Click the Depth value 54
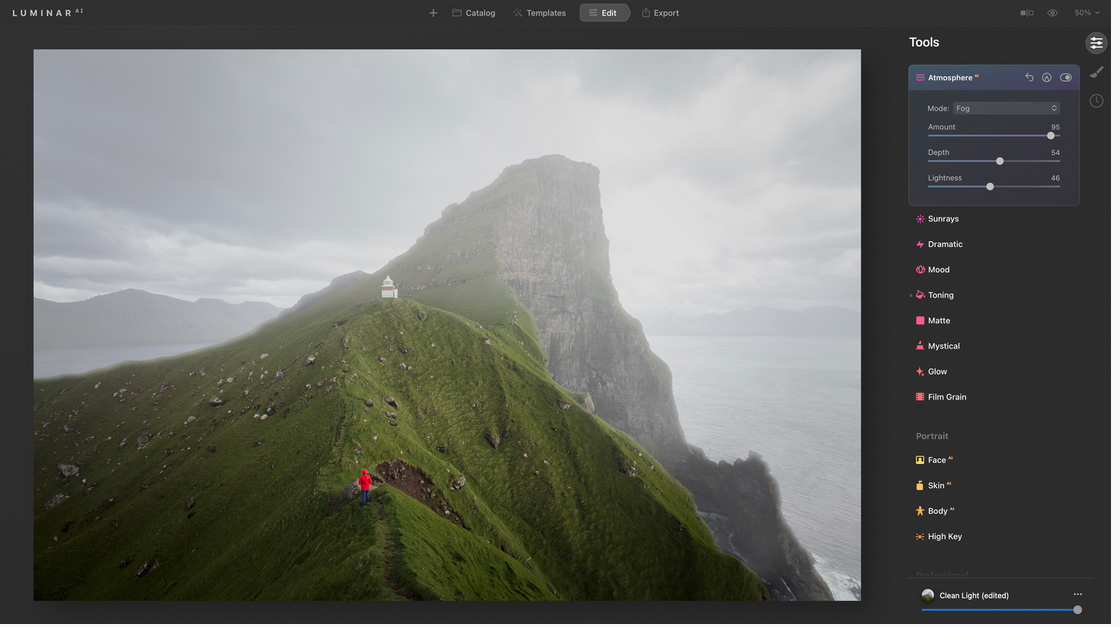Viewport: 1120px width, 627px height. (1055, 153)
